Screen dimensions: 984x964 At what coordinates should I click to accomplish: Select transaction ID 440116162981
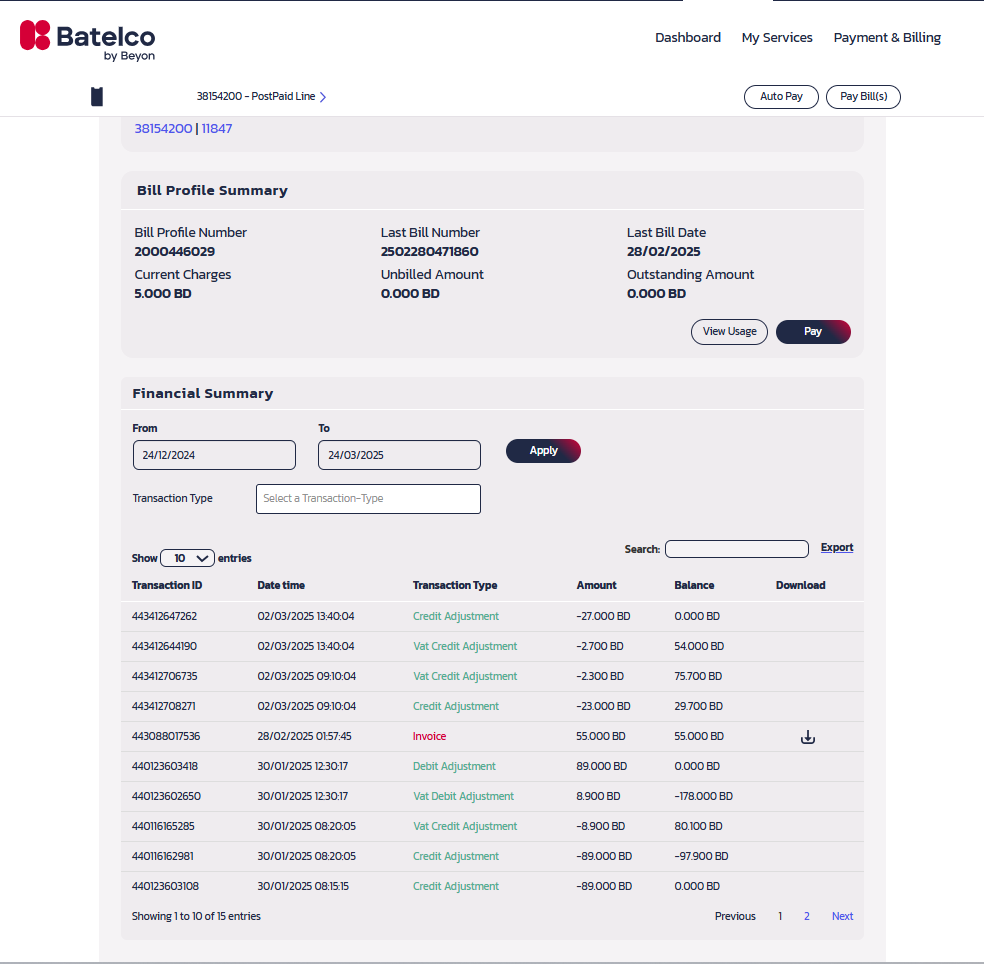pyautogui.click(x=163, y=857)
